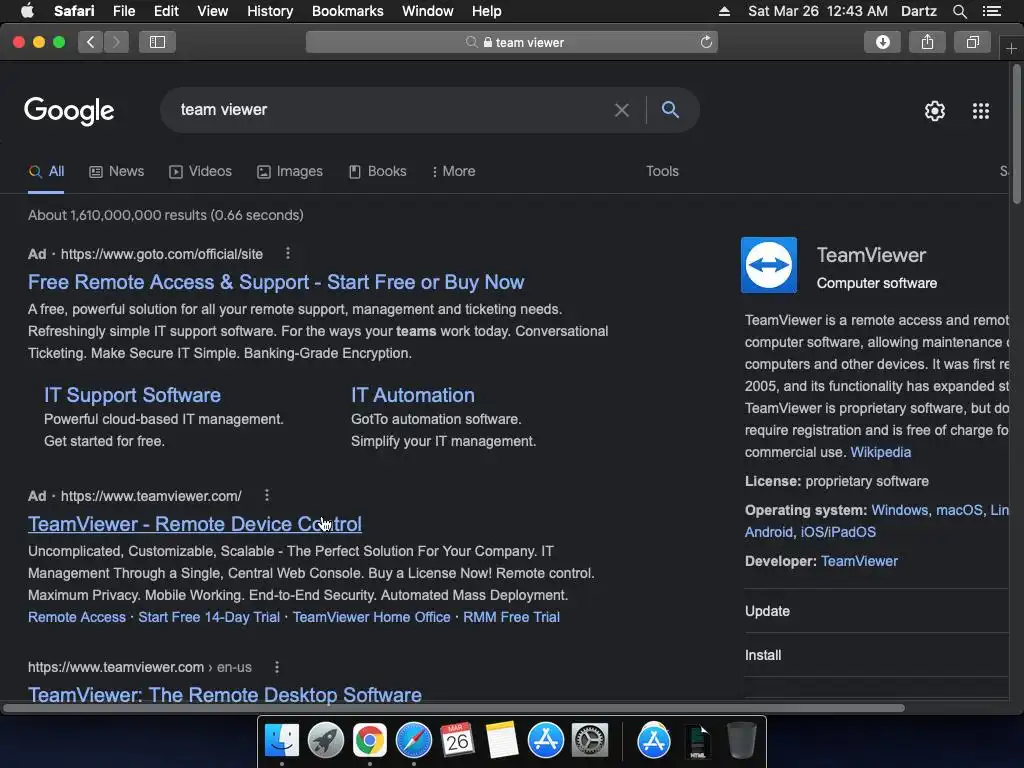Open Free Remote Access & Support ad link

(x=276, y=282)
